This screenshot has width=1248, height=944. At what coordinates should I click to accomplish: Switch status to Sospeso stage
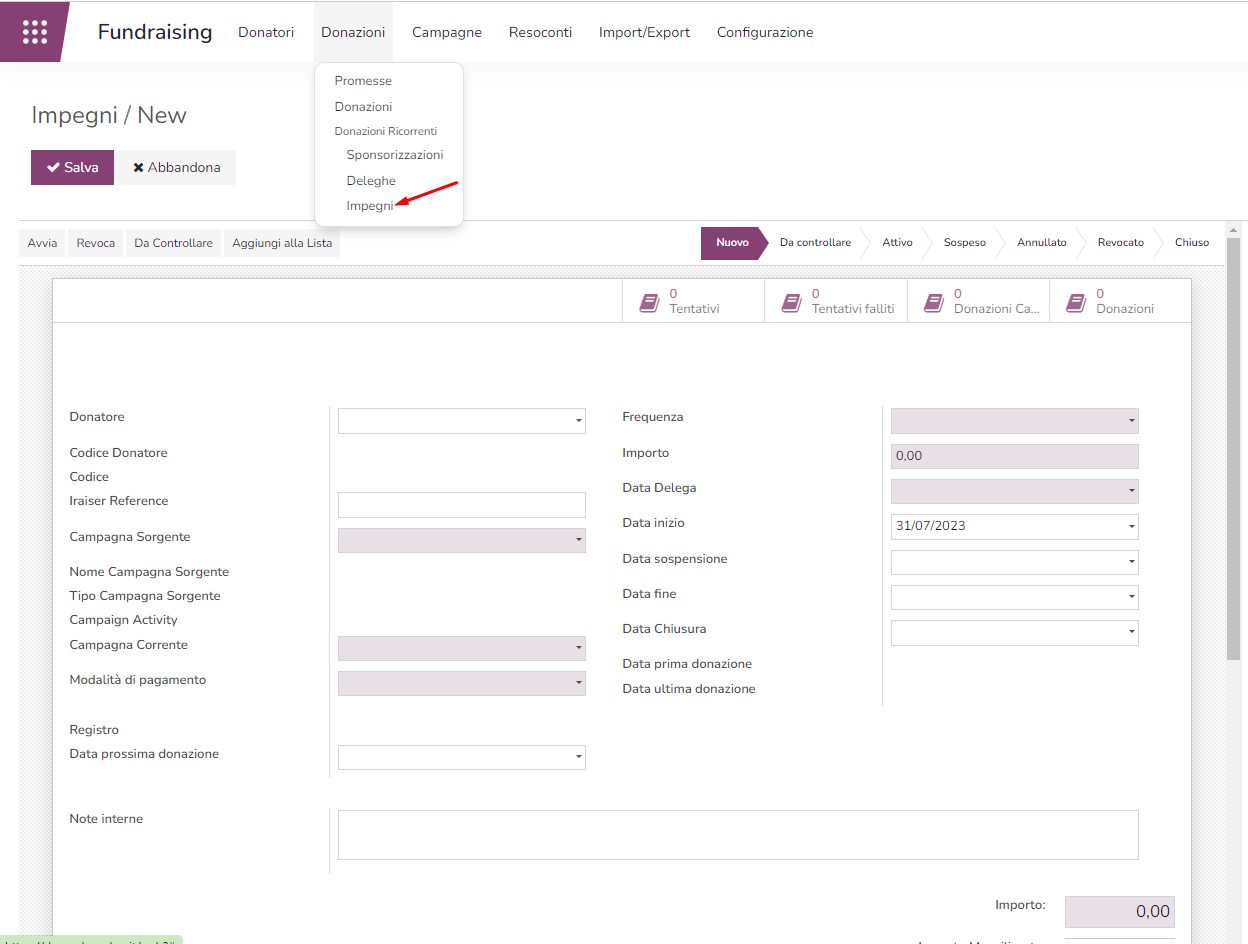(964, 243)
